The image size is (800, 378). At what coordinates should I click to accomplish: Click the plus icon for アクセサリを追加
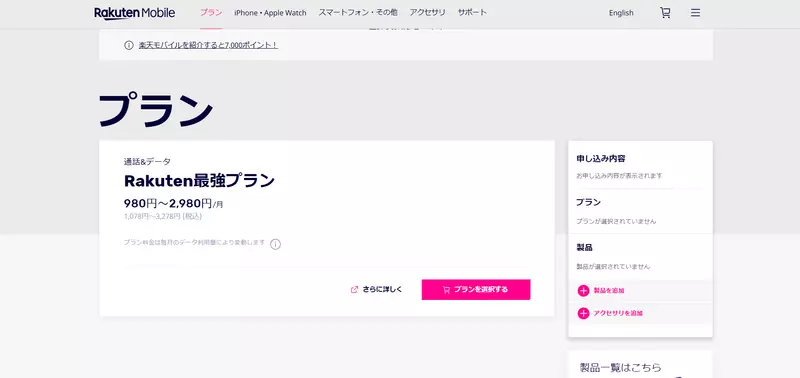(583, 313)
